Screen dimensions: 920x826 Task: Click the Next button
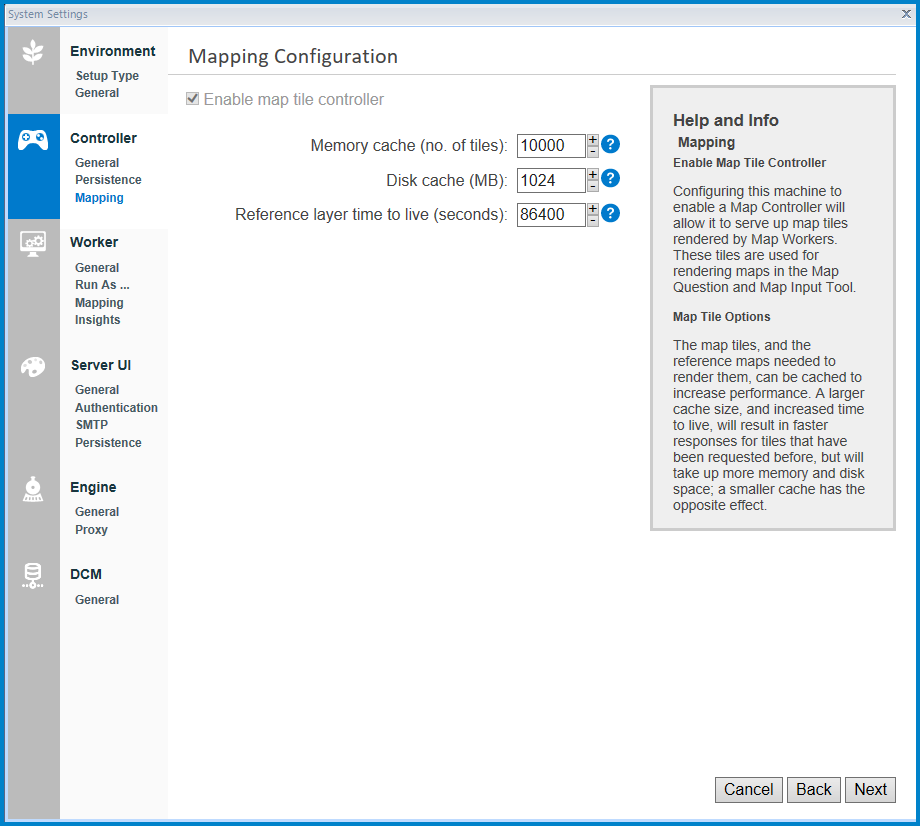(x=869, y=789)
